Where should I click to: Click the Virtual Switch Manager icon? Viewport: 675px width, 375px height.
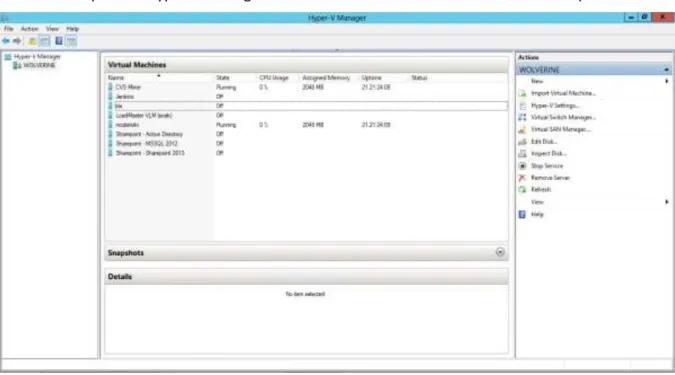[x=522, y=118]
